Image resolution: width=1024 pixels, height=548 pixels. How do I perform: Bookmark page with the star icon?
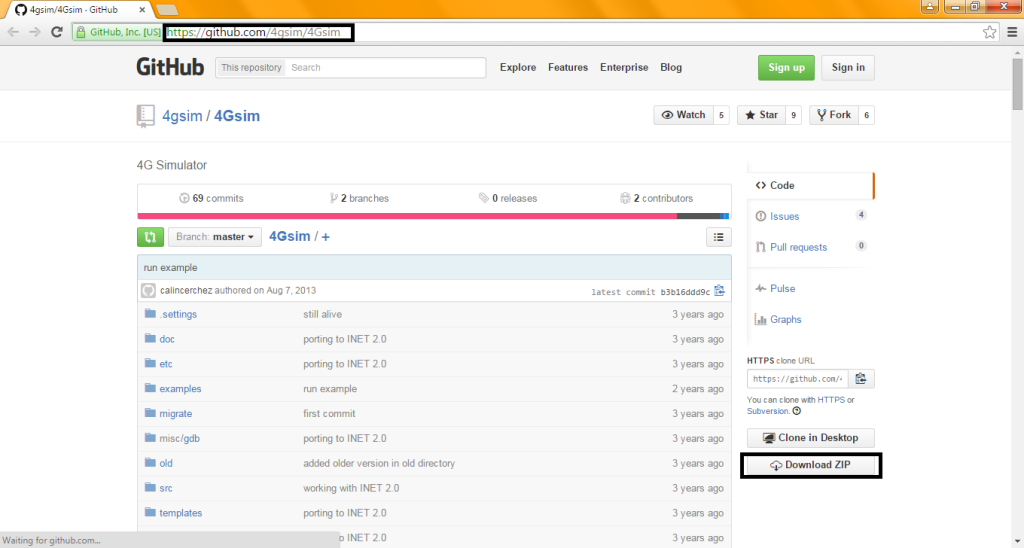[x=989, y=32]
